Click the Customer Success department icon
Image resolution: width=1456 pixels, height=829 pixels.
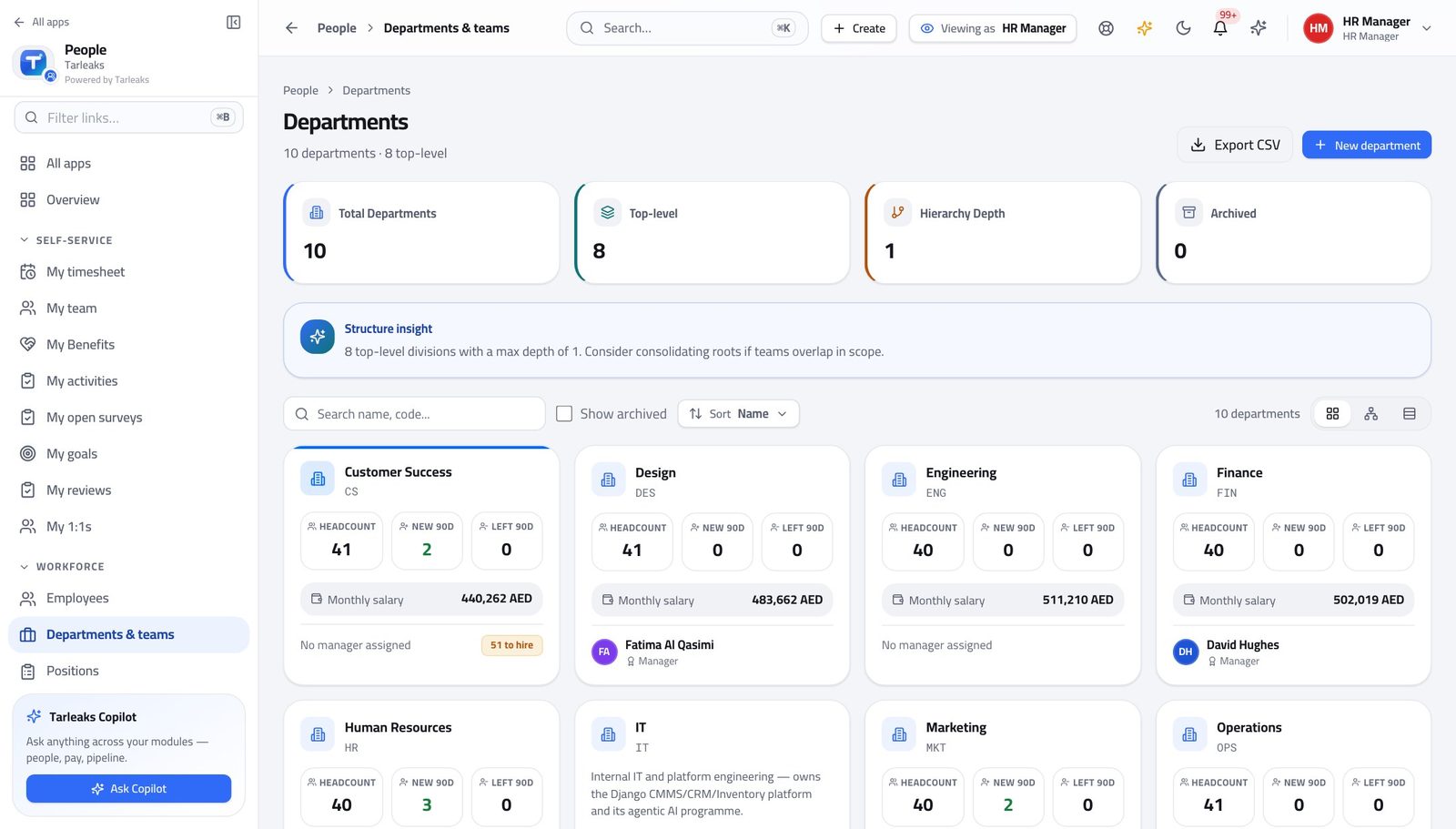(x=318, y=479)
